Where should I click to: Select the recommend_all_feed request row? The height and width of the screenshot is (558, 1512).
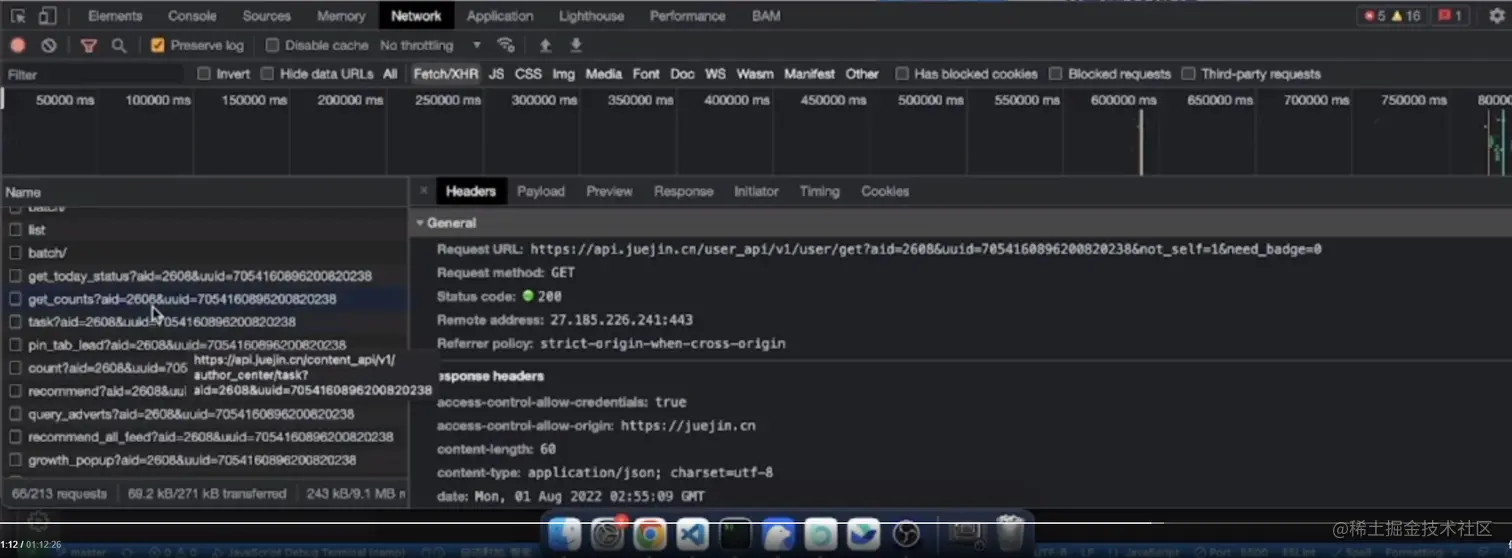point(204,437)
